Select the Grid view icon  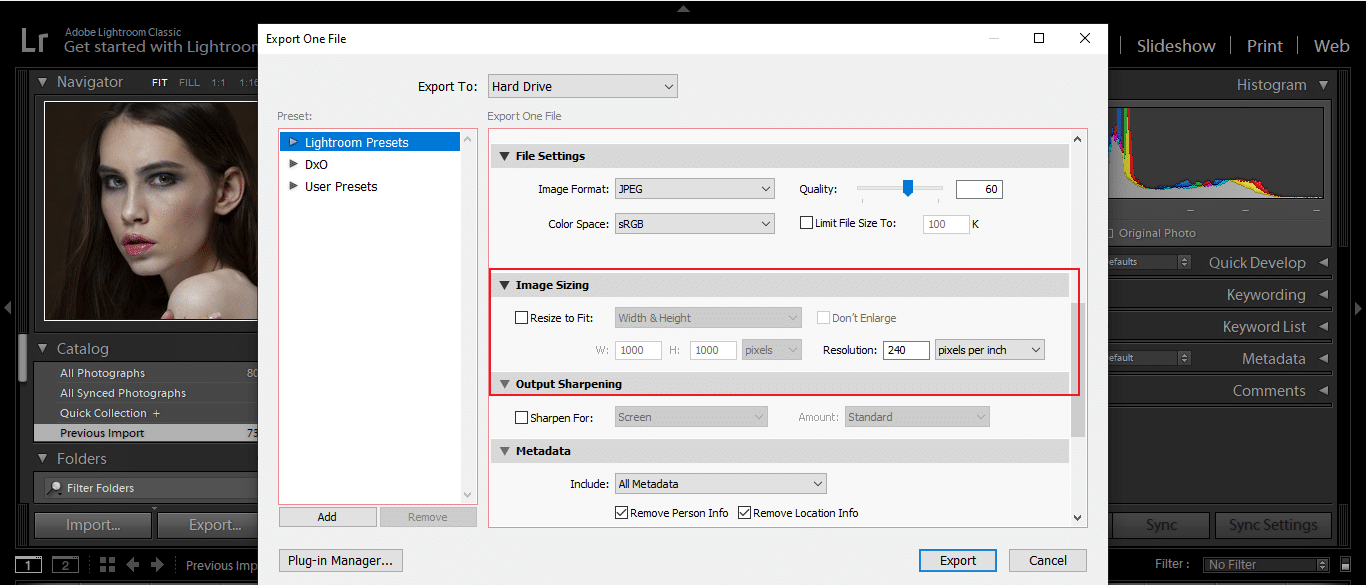coord(106,564)
